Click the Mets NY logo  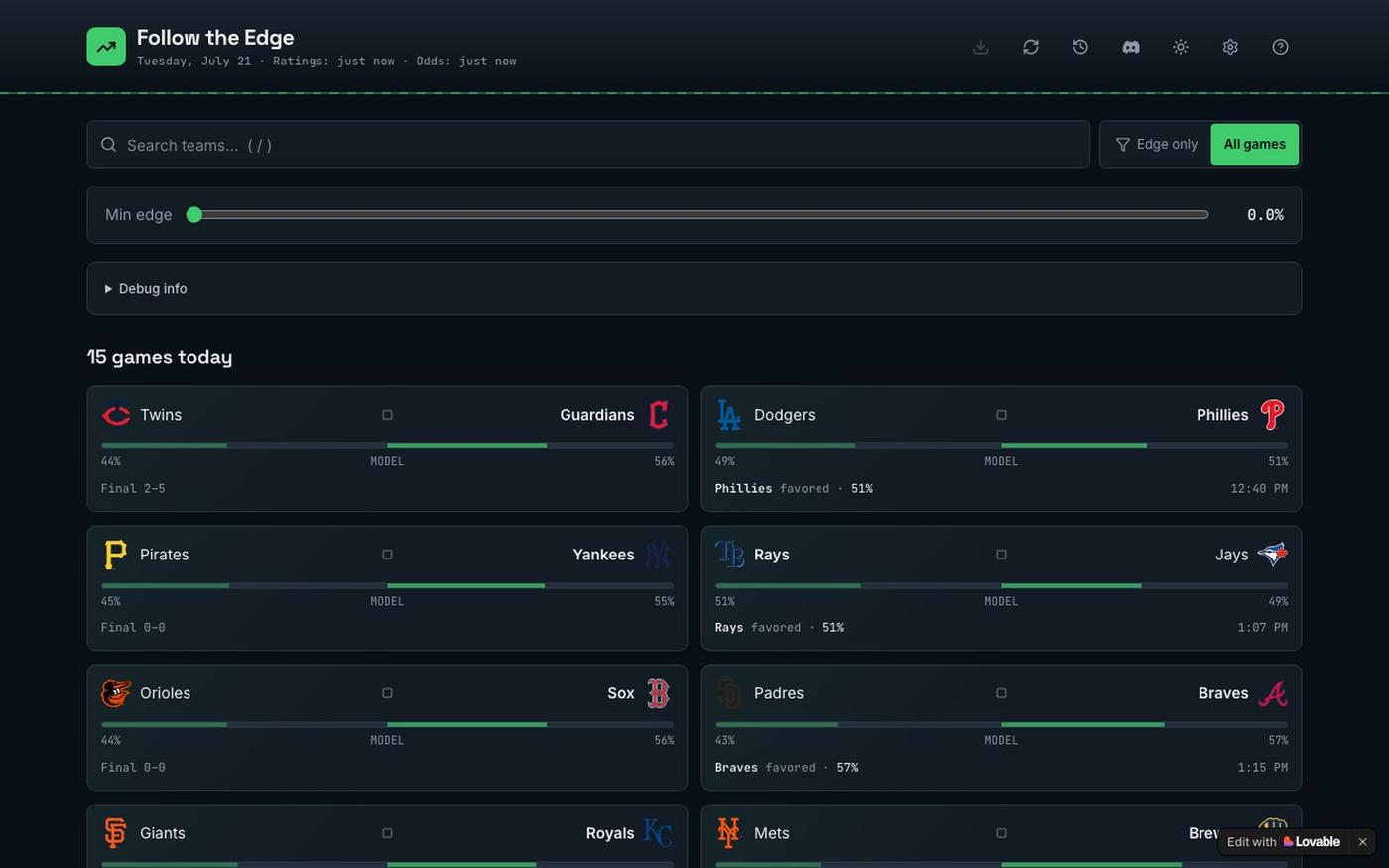click(729, 833)
